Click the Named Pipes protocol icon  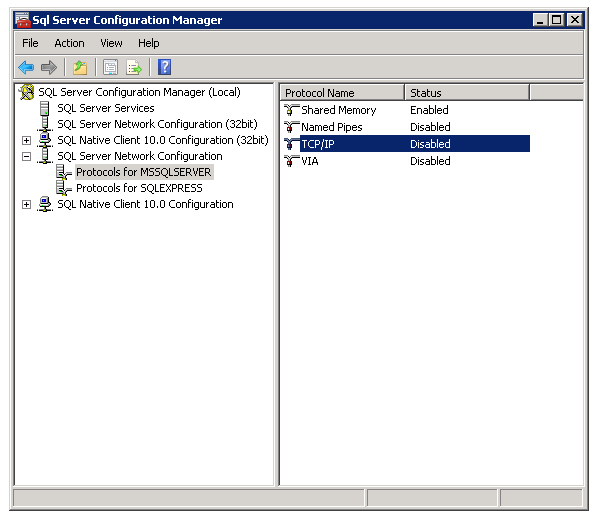(291, 127)
